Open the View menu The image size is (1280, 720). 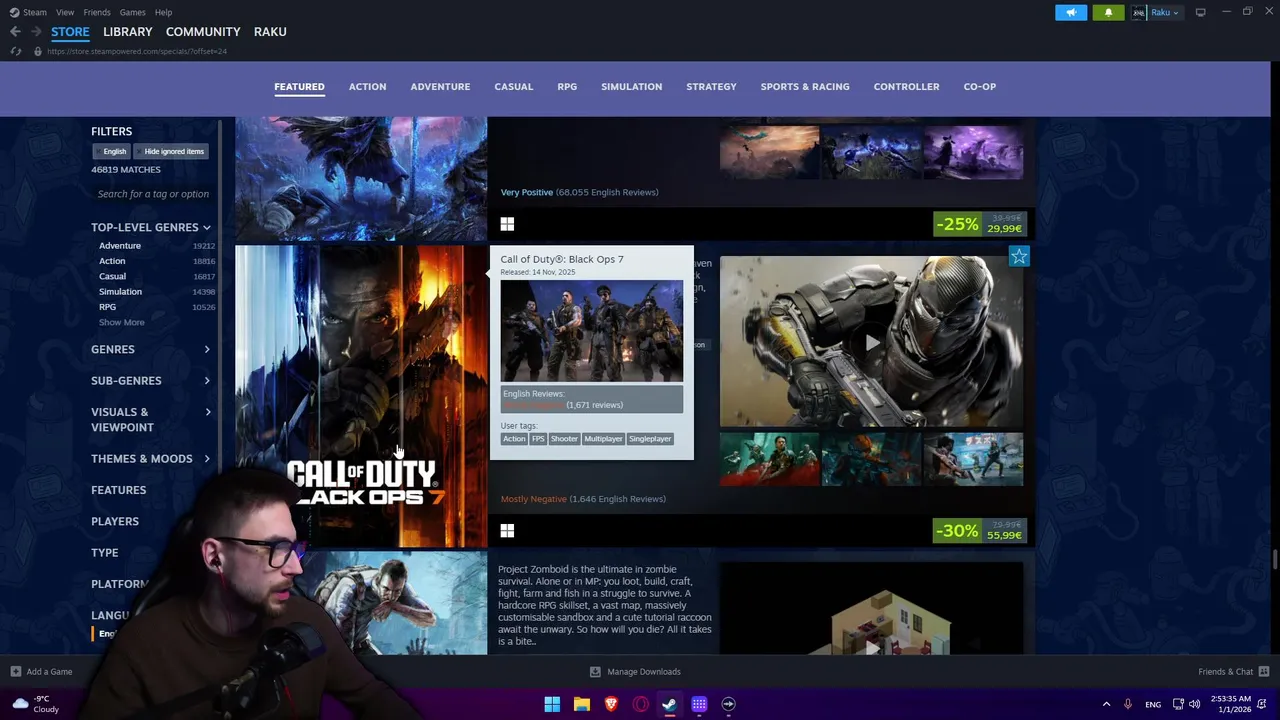tap(65, 12)
